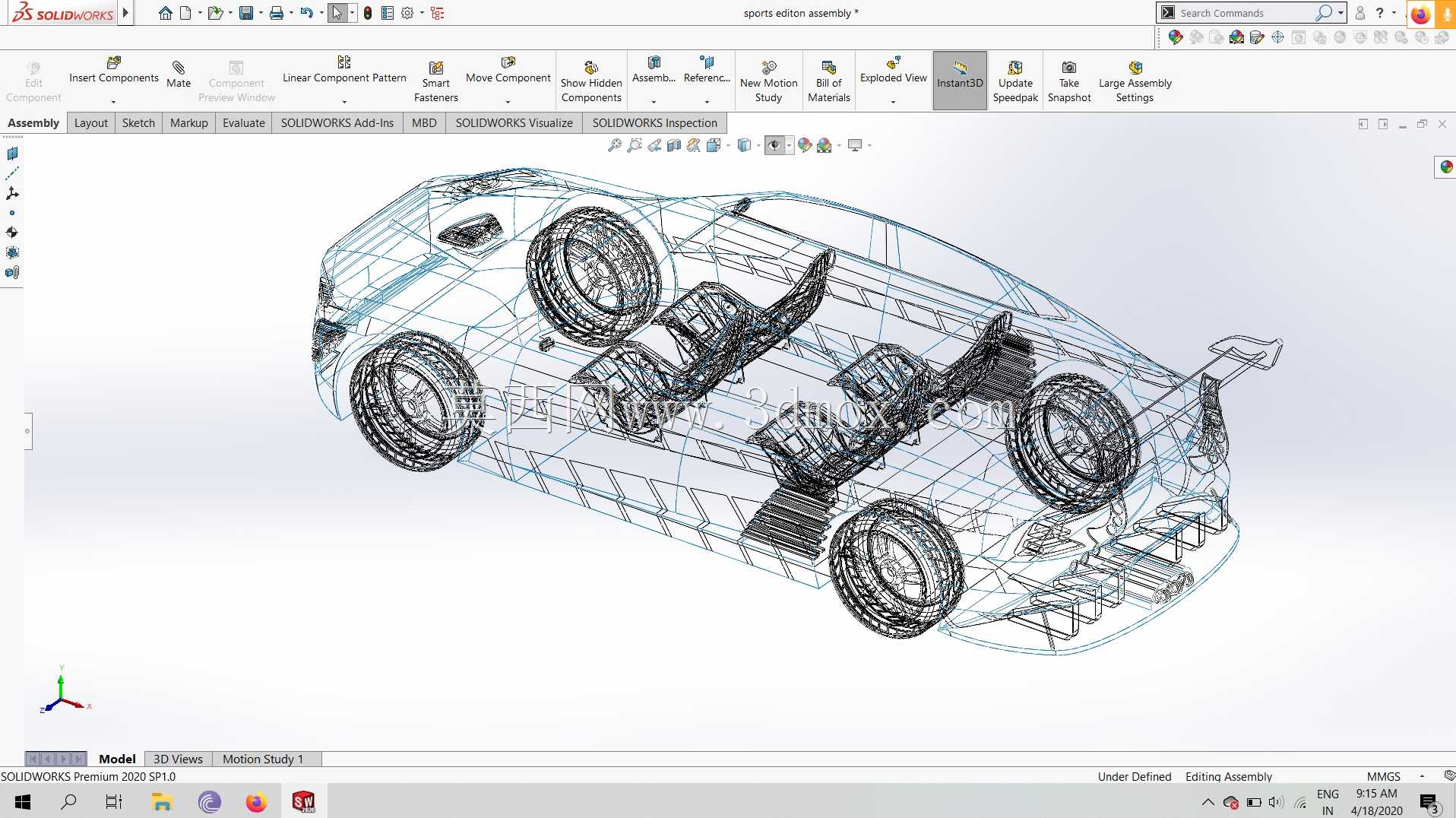Click the user login icon
Screen dimensions: 1456x818
tap(1360, 13)
